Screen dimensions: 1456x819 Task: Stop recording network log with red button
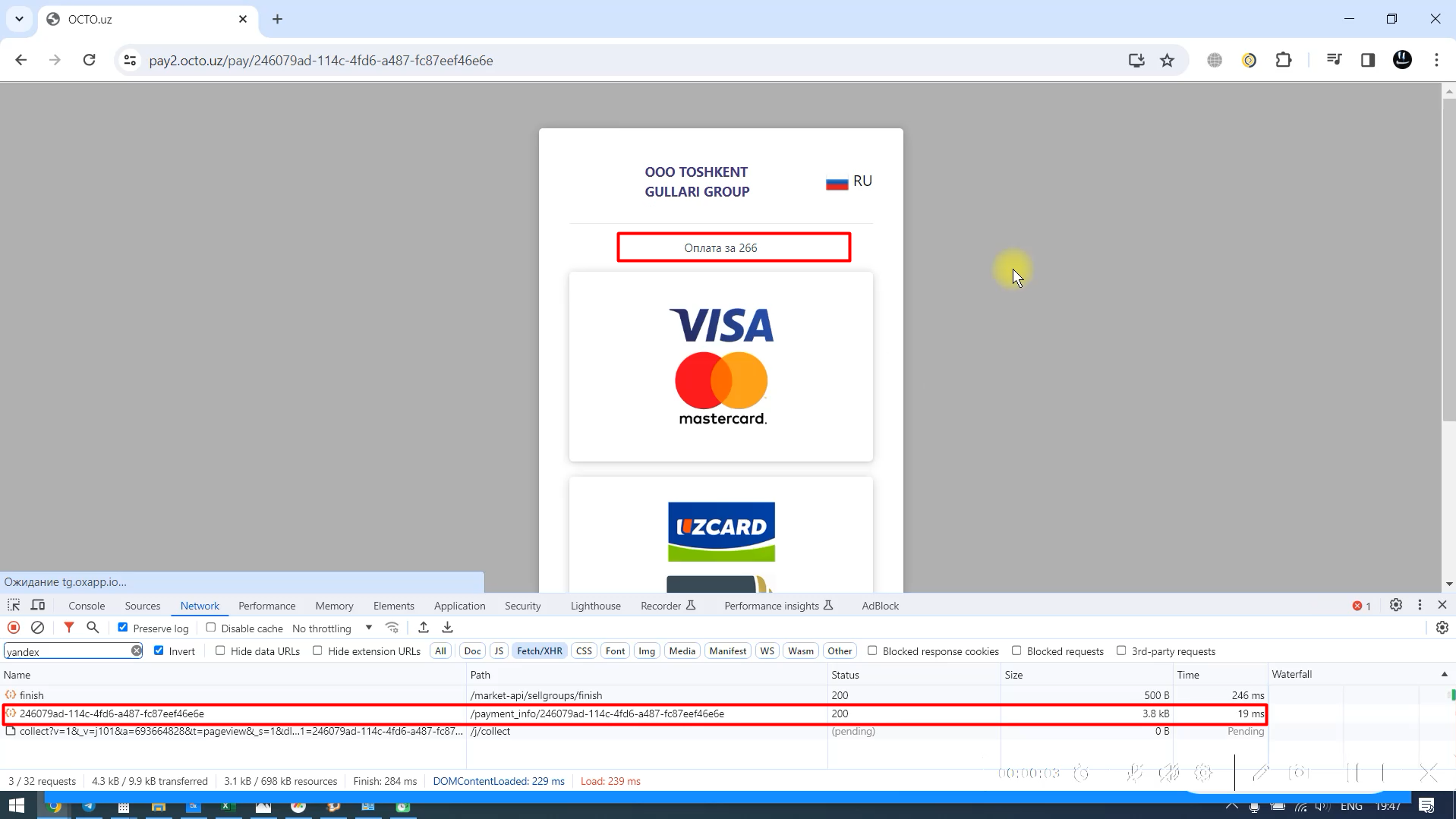[14, 628]
